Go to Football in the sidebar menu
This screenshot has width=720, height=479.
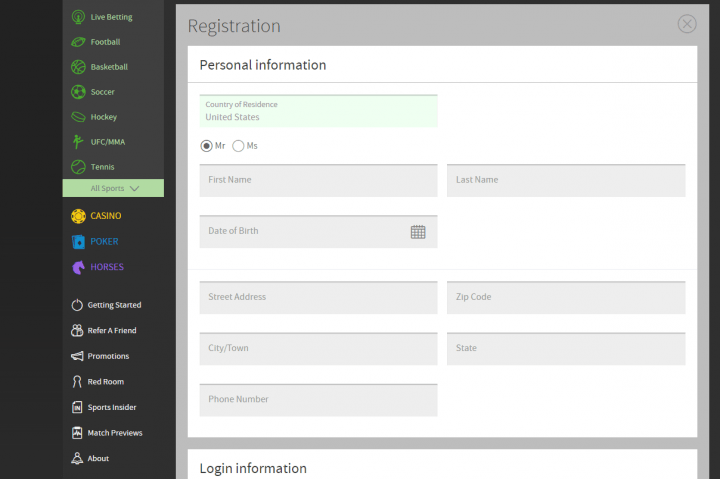(x=104, y=42)
